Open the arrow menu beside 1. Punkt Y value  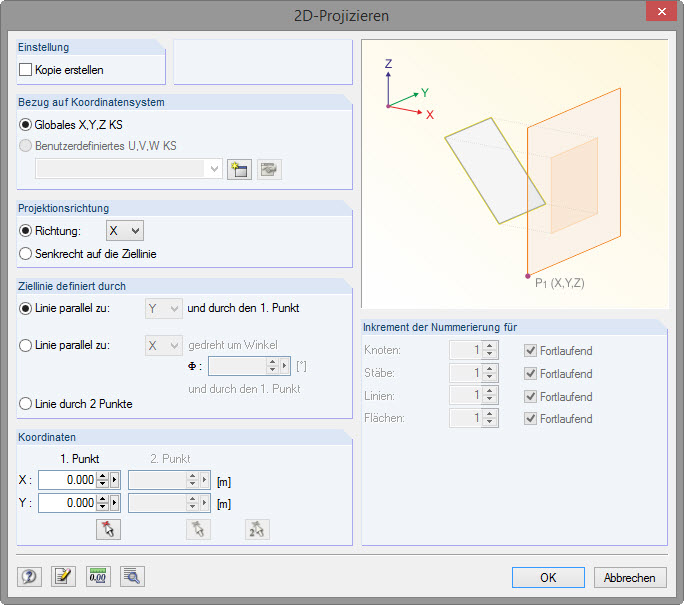coord(115,503)
